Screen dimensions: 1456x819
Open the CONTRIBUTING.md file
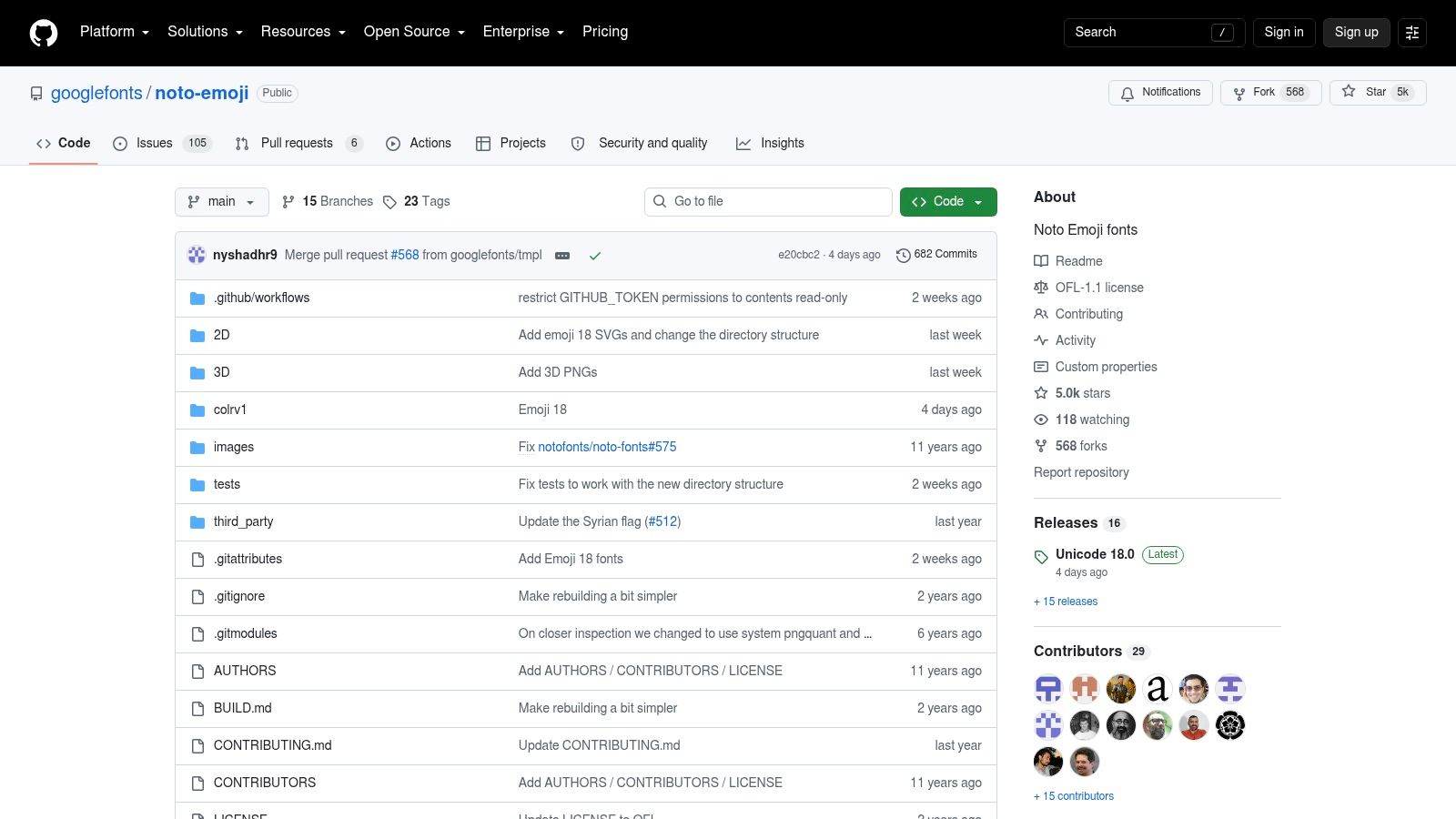[273, 746]
